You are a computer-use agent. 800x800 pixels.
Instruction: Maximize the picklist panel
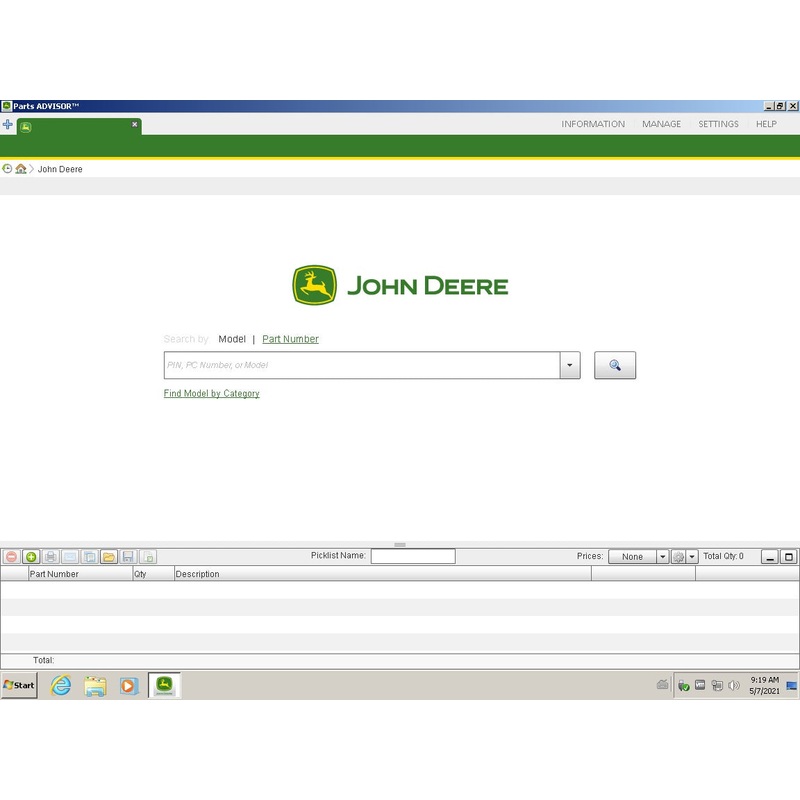pos(789,557)
